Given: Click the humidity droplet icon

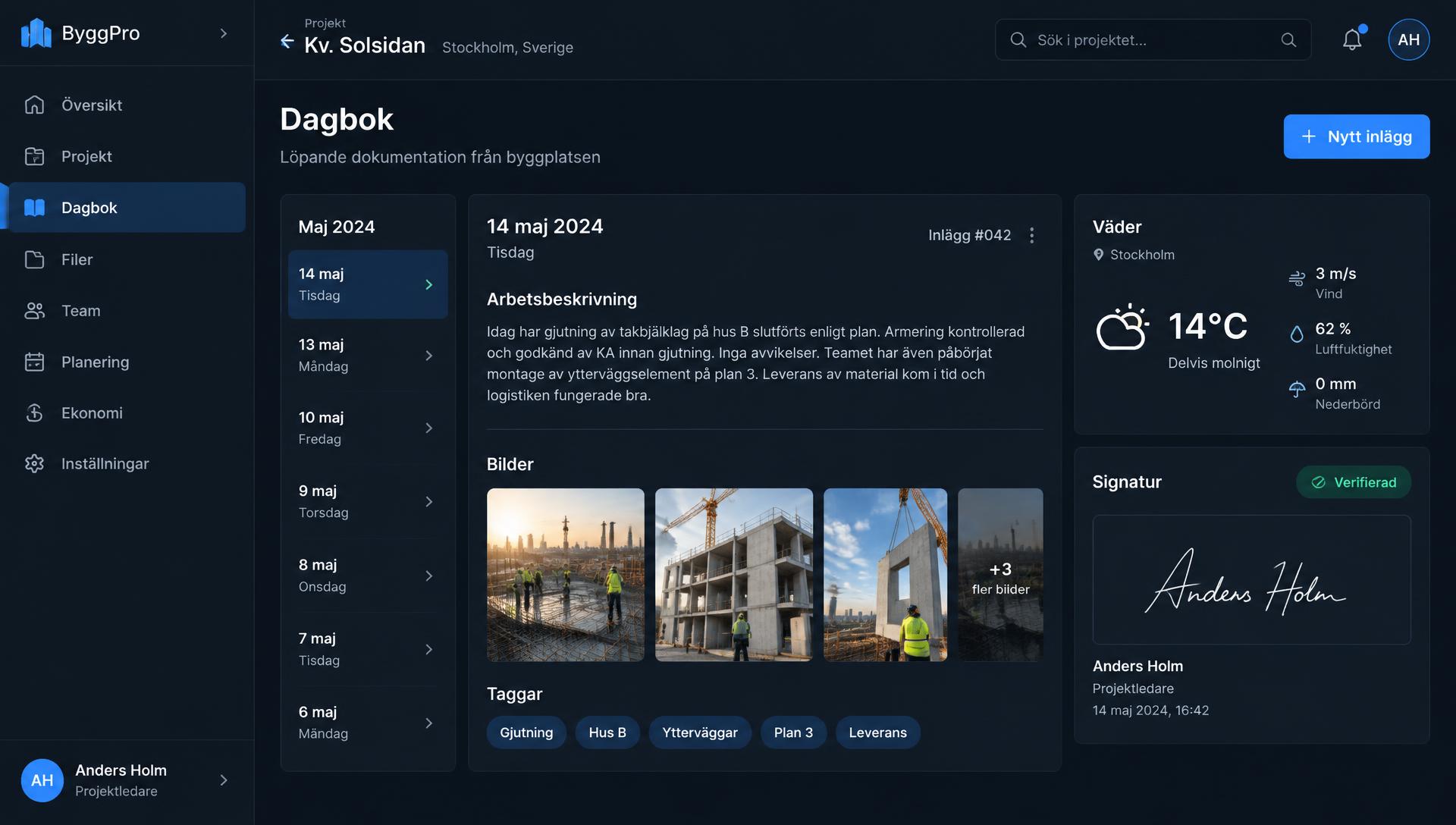Looking at the screenshot, I should (1297, 334).
